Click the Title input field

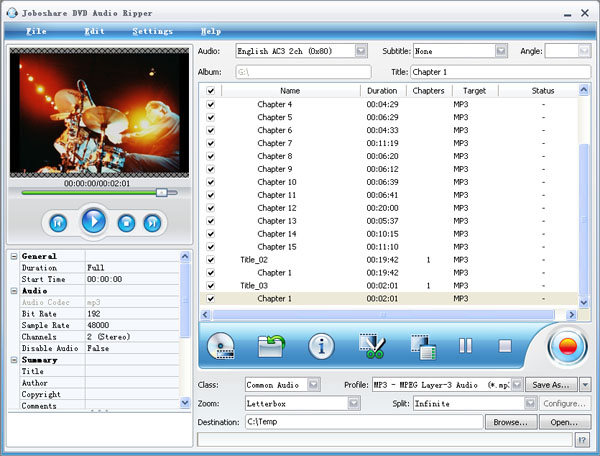501,72
